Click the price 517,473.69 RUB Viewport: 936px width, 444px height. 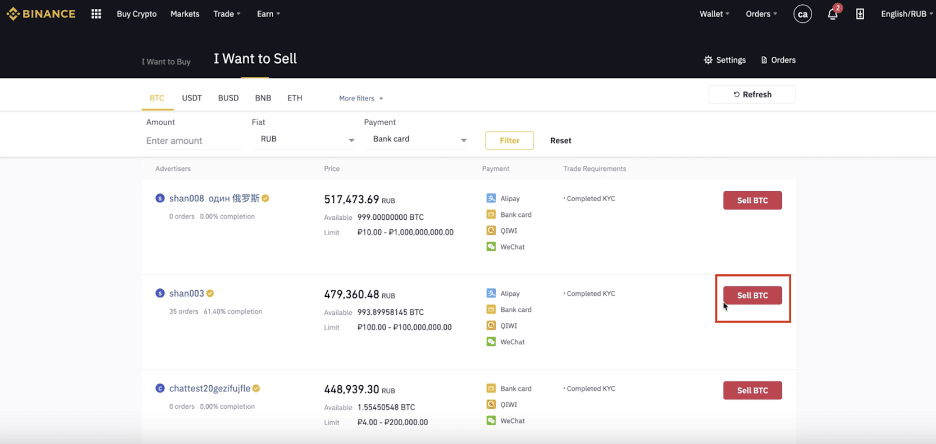359,199
